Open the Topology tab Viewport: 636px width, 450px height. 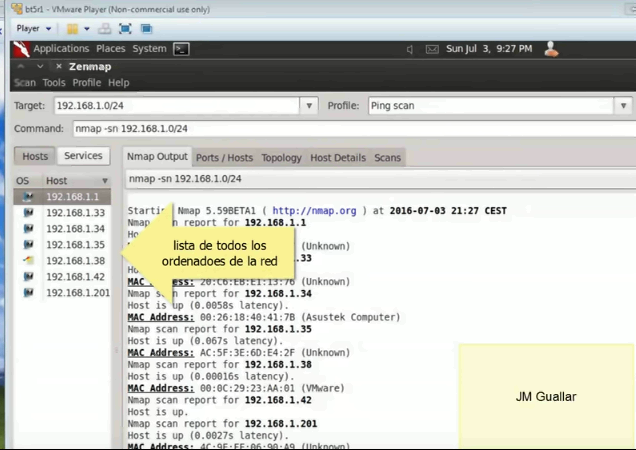pyautogui.click(x=281, y=158)
